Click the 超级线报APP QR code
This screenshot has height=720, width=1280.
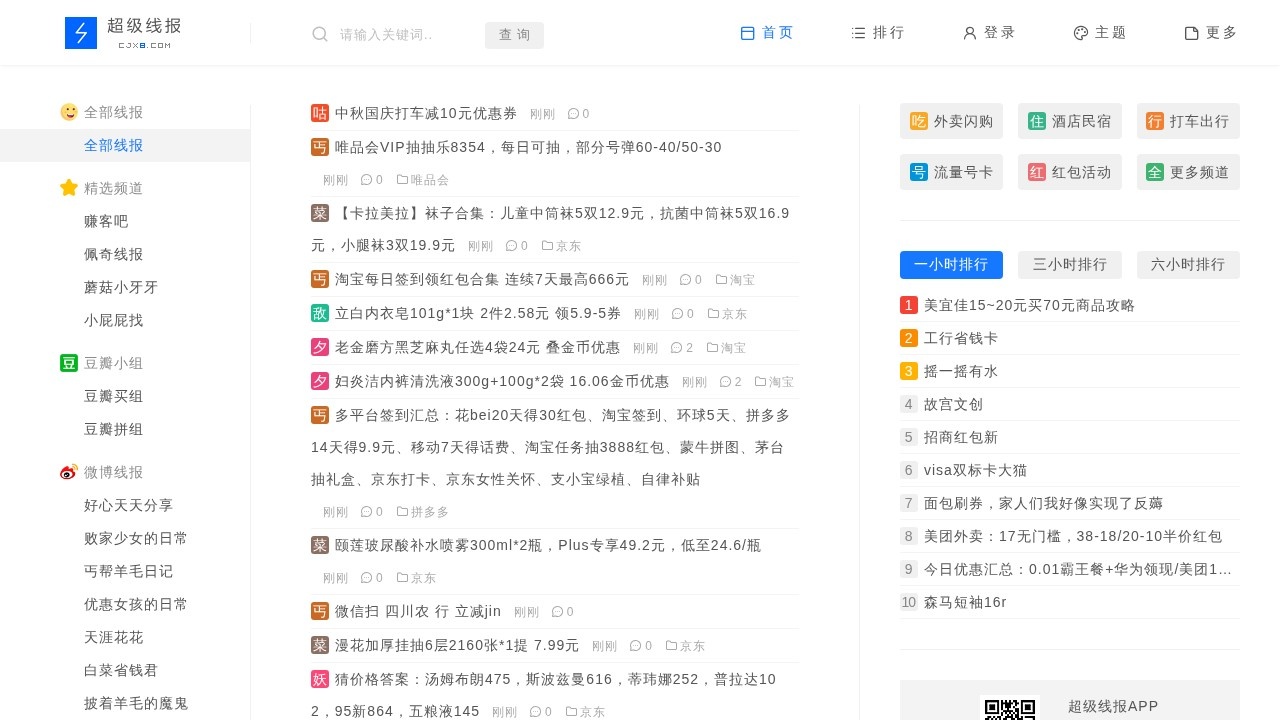[x=1010, y=708]
